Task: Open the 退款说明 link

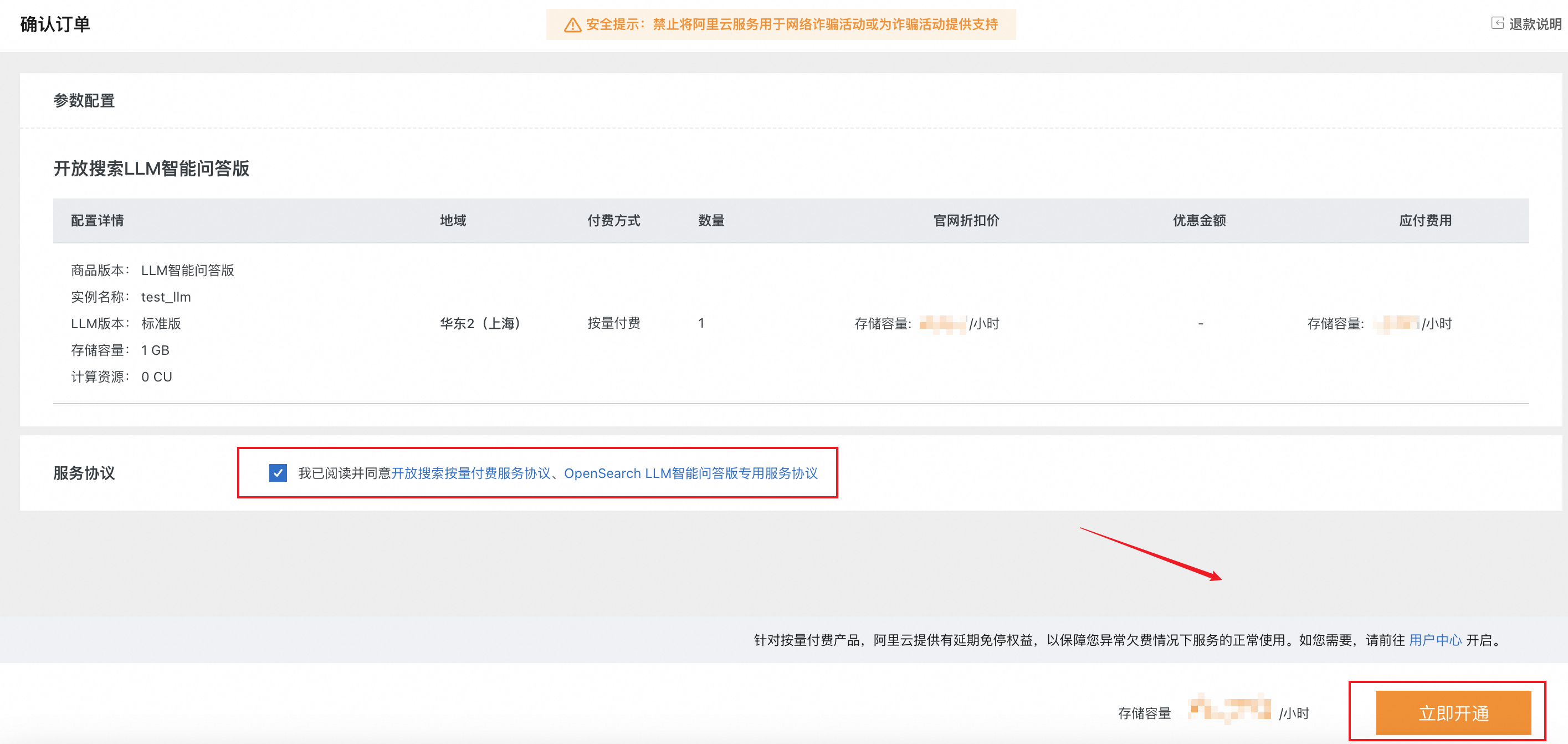Action: coord(1535,24)
